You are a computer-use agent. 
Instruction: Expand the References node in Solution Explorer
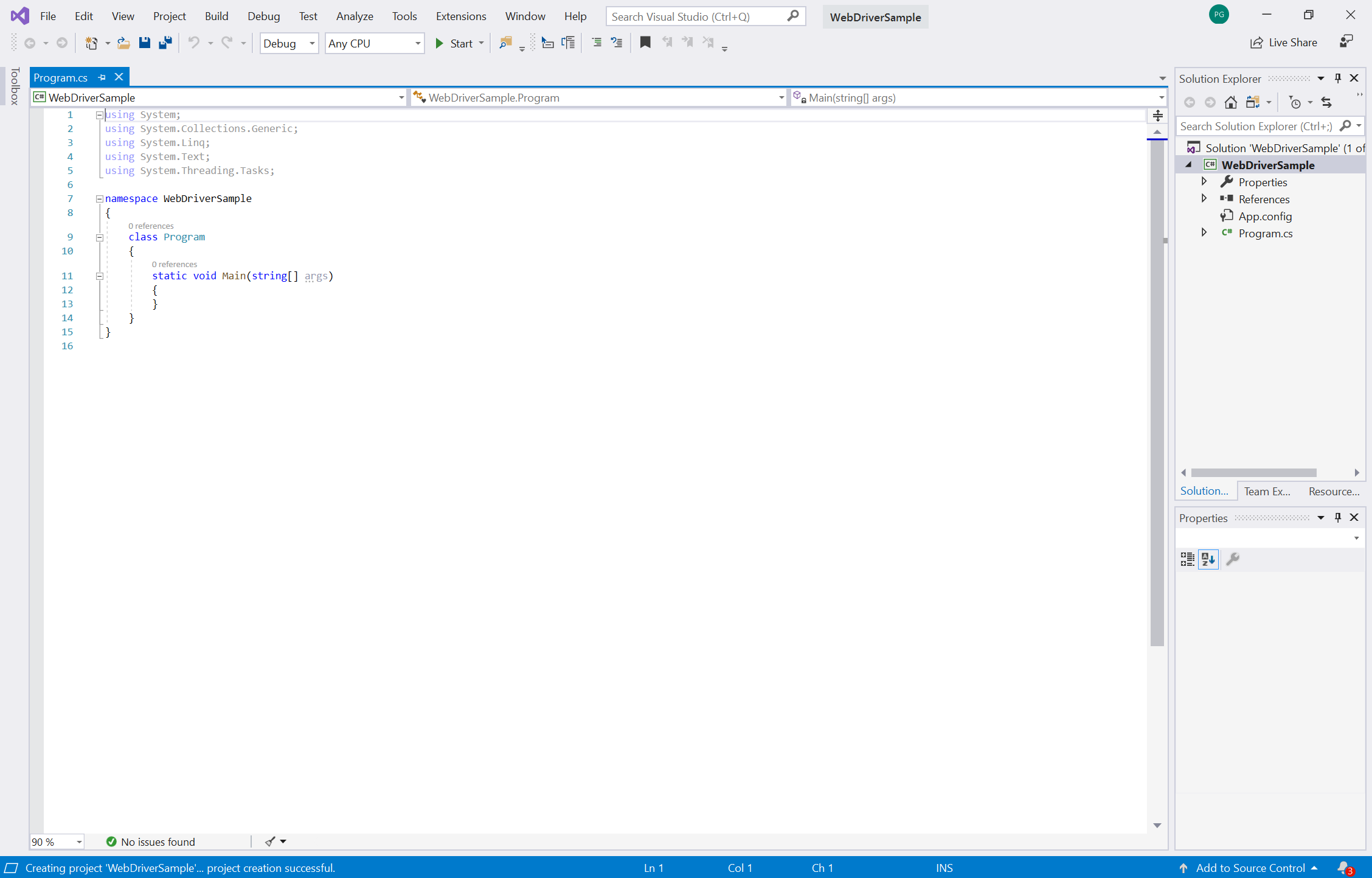(1204, 198)
